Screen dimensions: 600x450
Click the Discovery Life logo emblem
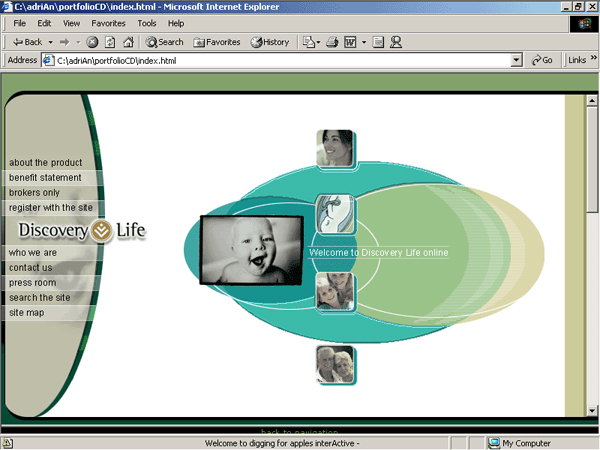point(102,232)
